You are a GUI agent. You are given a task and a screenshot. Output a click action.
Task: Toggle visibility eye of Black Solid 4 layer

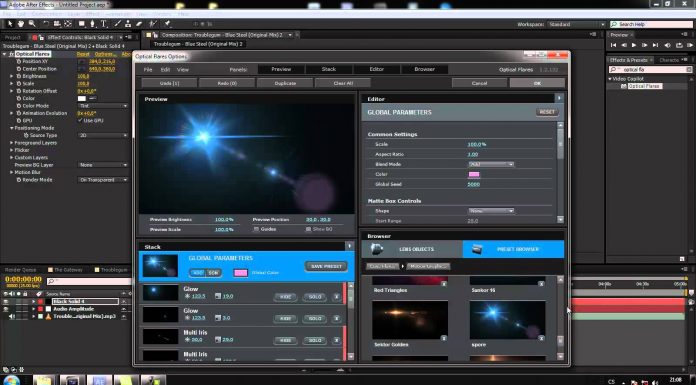6,302
